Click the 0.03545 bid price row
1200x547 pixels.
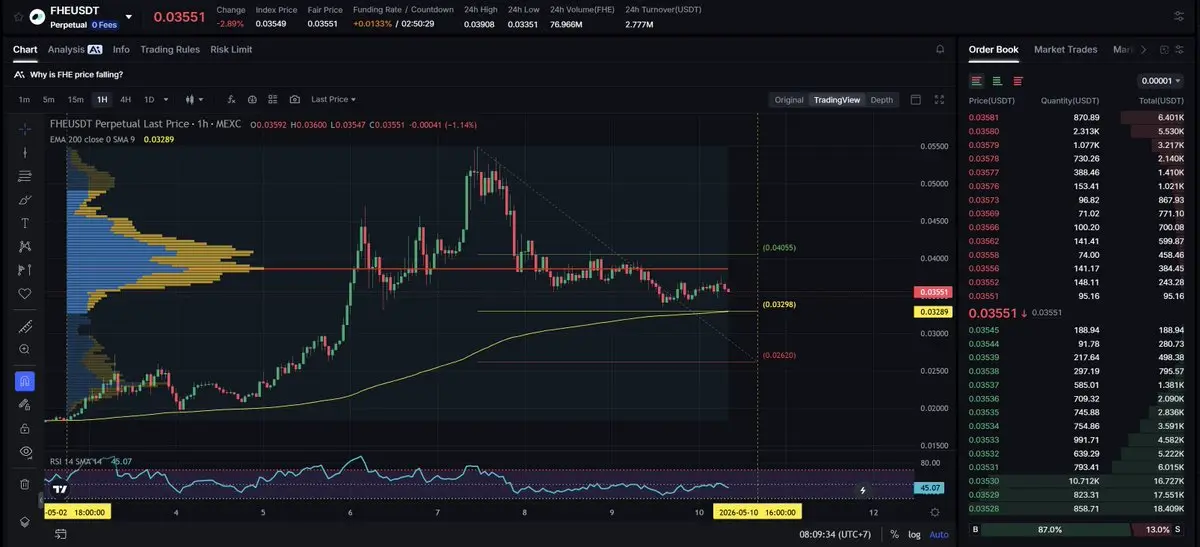[x=1078, y=329]
